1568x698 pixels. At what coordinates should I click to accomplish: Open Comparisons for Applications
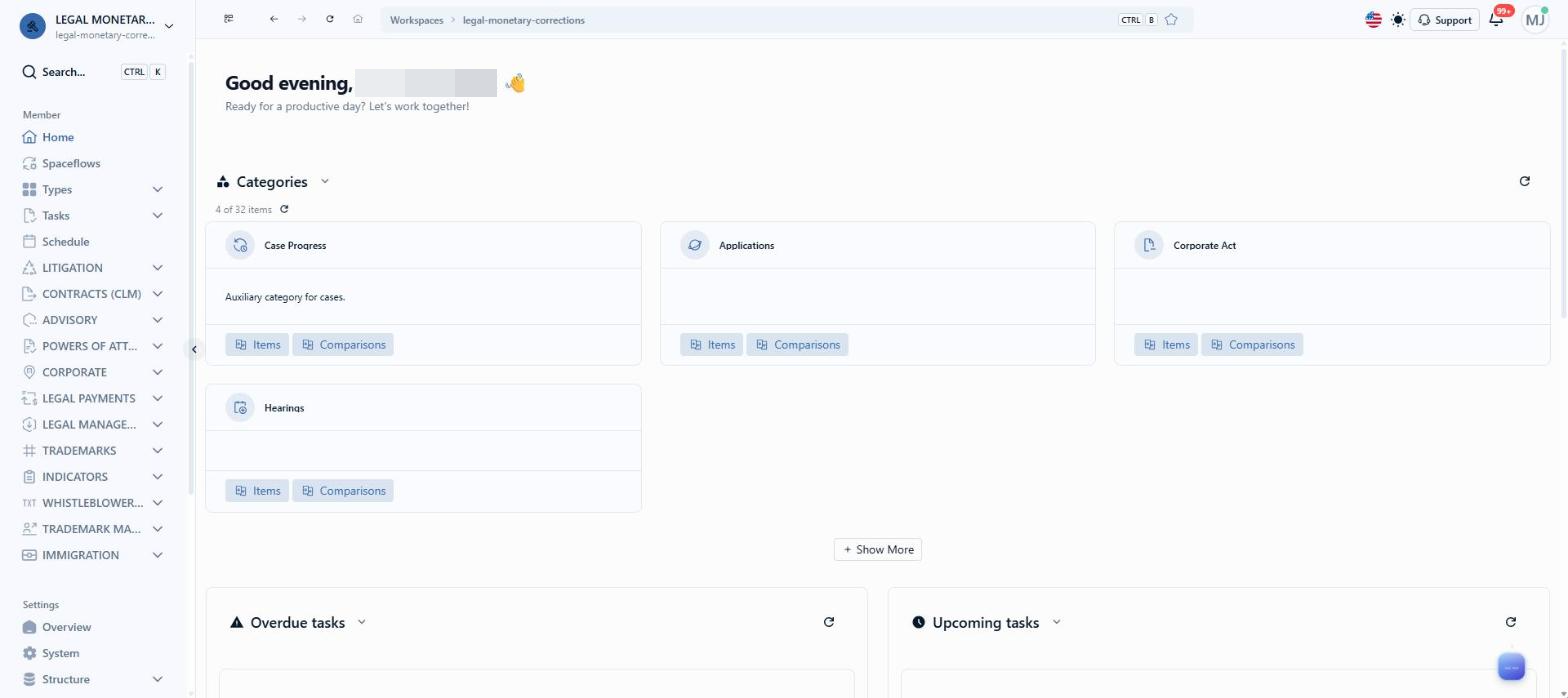[x=797, y=344]
